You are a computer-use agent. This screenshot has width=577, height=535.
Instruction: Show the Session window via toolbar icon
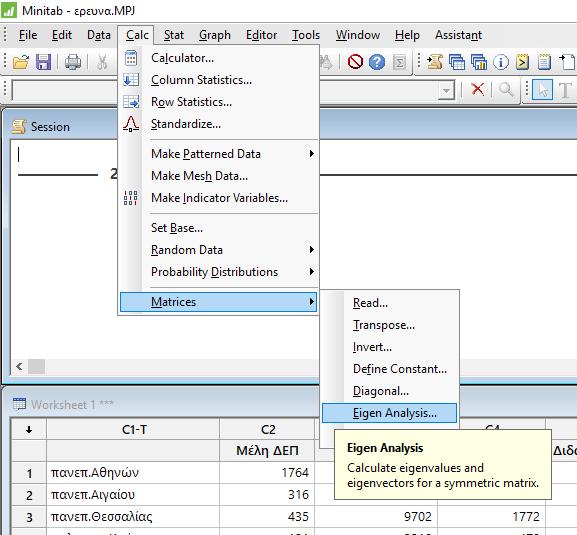coord(435,62)
